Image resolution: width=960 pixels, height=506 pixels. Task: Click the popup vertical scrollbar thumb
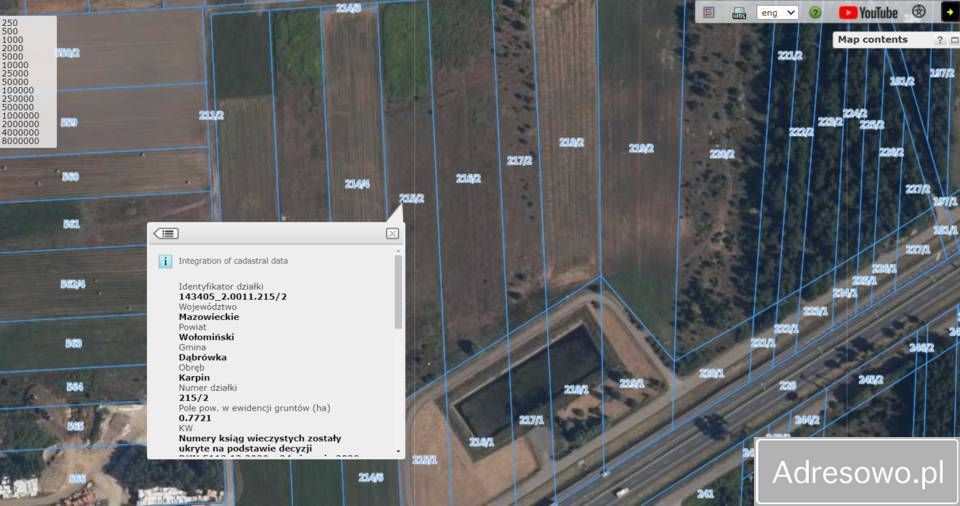399,292
